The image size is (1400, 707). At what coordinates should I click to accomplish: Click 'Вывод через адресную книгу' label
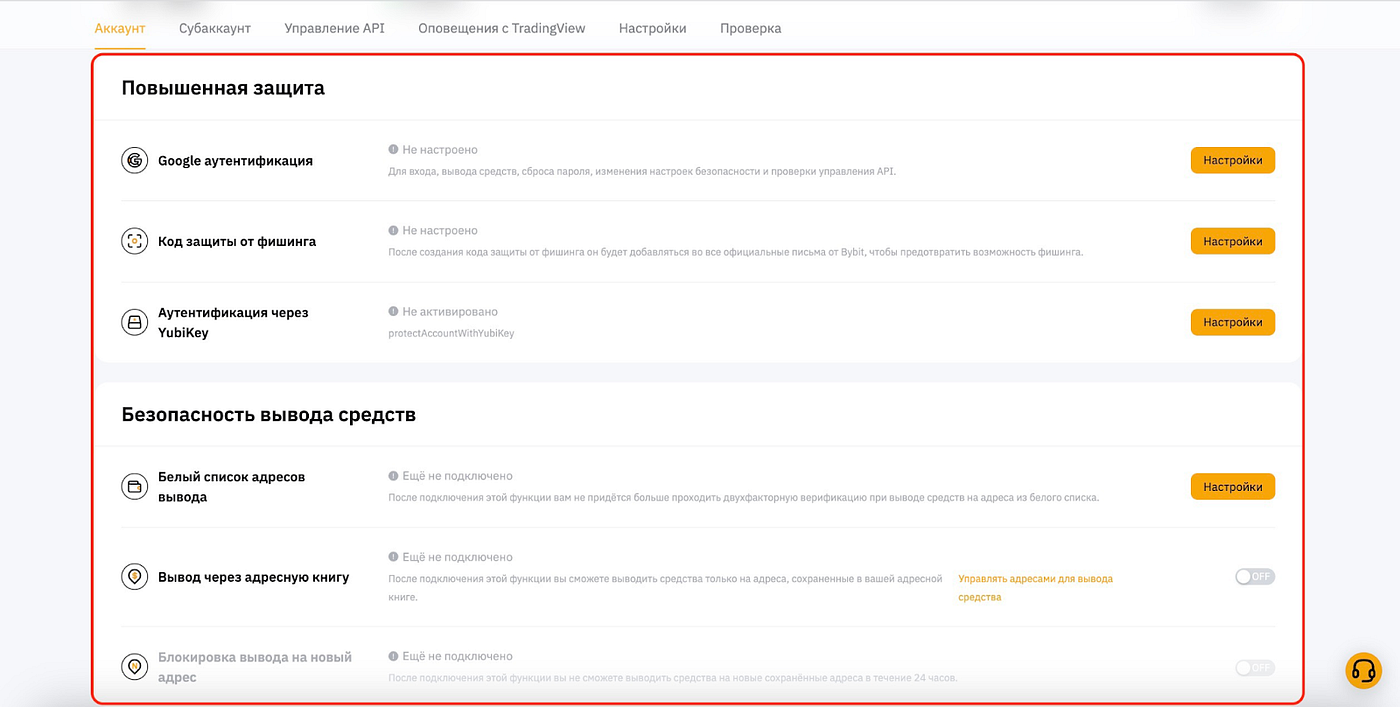tap(254, 577)
